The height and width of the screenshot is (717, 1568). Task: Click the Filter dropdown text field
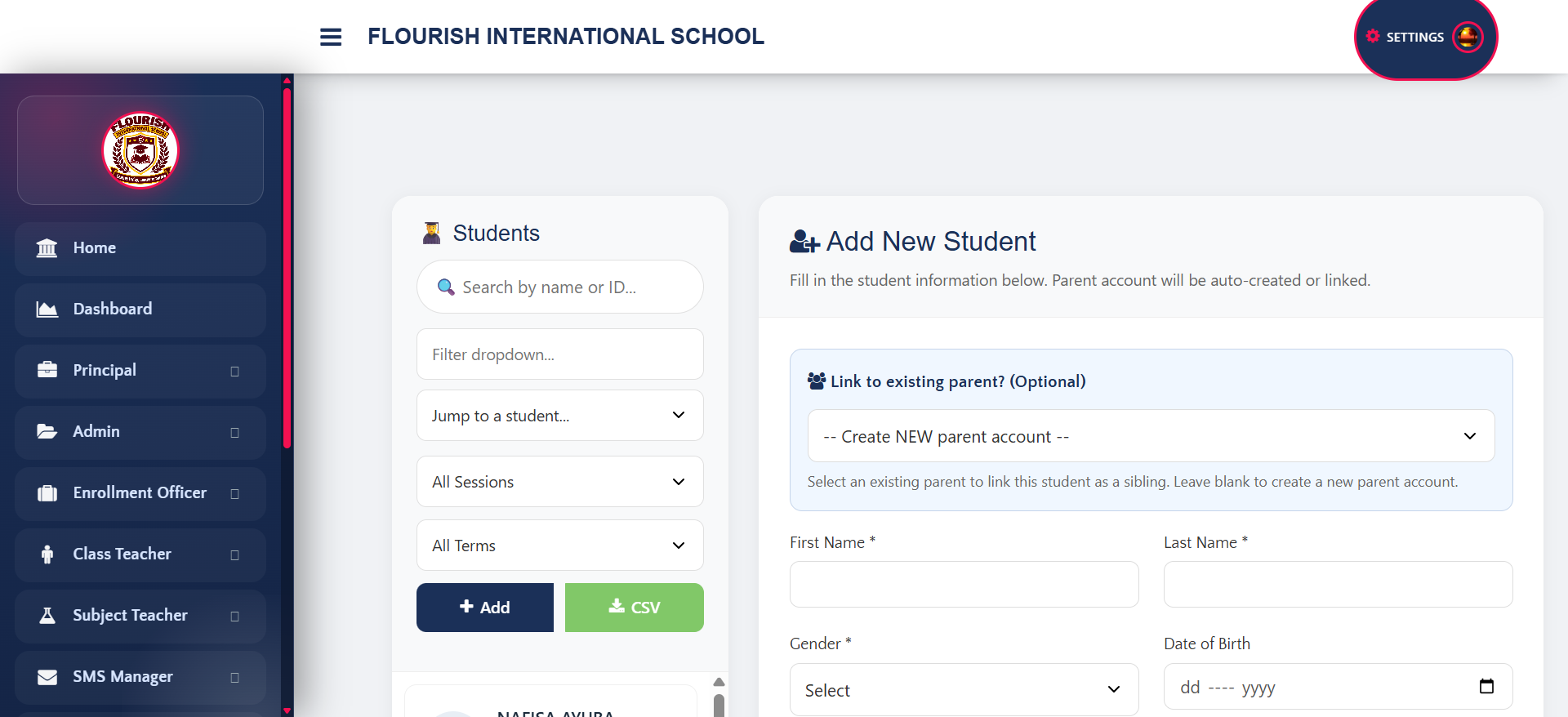560,354
